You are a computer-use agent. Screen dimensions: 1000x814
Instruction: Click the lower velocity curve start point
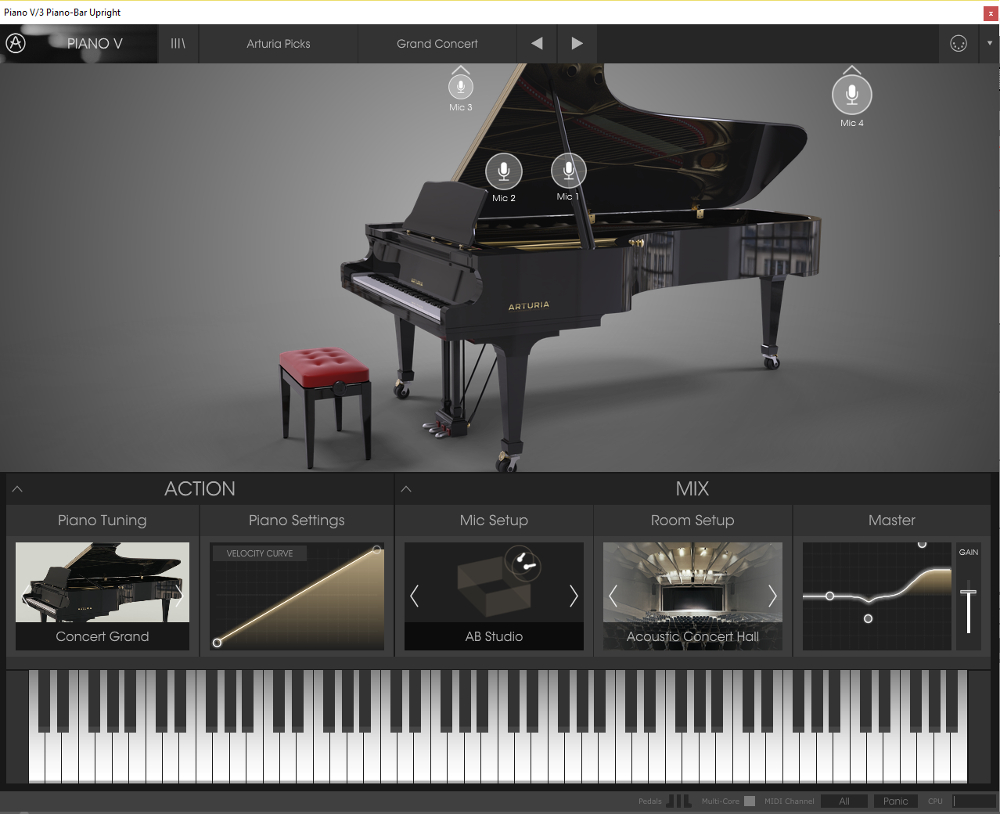(217, 642)
